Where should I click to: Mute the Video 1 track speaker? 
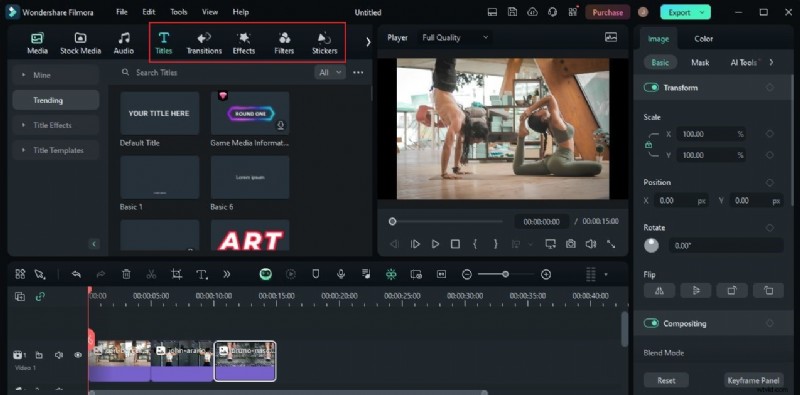click(x=59, y=355)
